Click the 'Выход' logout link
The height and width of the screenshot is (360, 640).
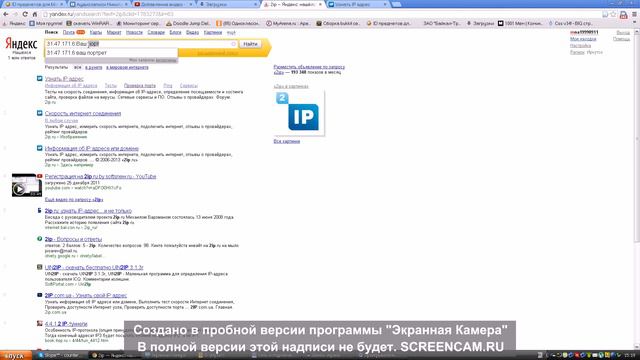point(623,32)
